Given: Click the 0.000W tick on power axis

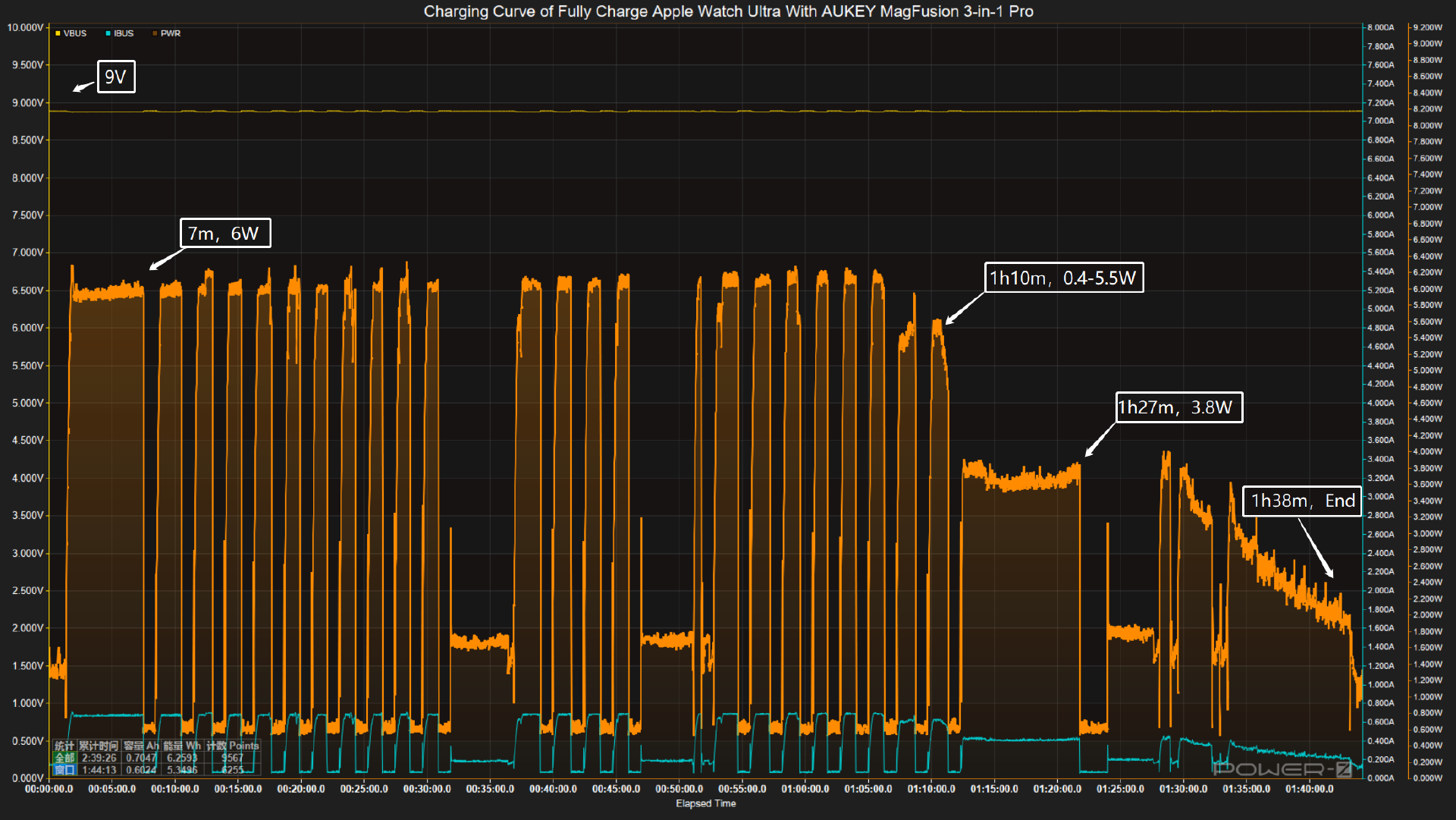Looking at the screenshot, I should [1428, 778].
